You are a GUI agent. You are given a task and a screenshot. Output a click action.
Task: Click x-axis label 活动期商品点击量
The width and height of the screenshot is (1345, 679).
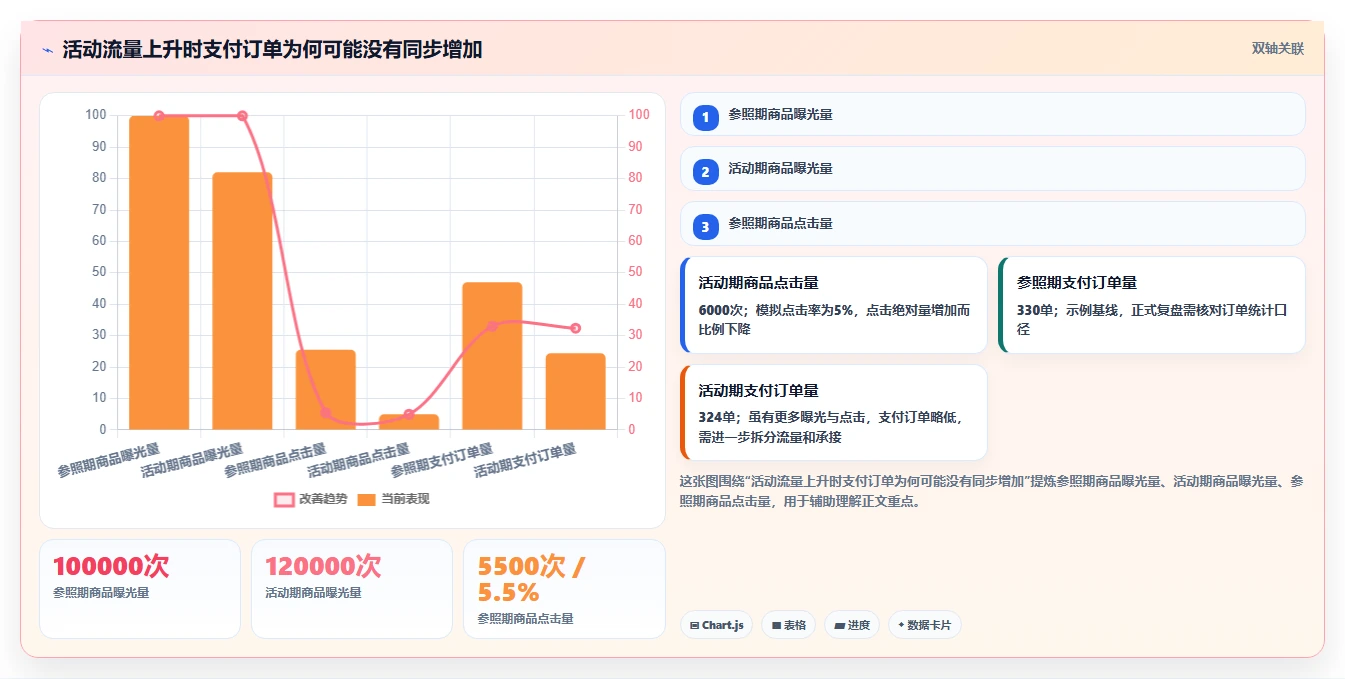[x=359, y=461]
